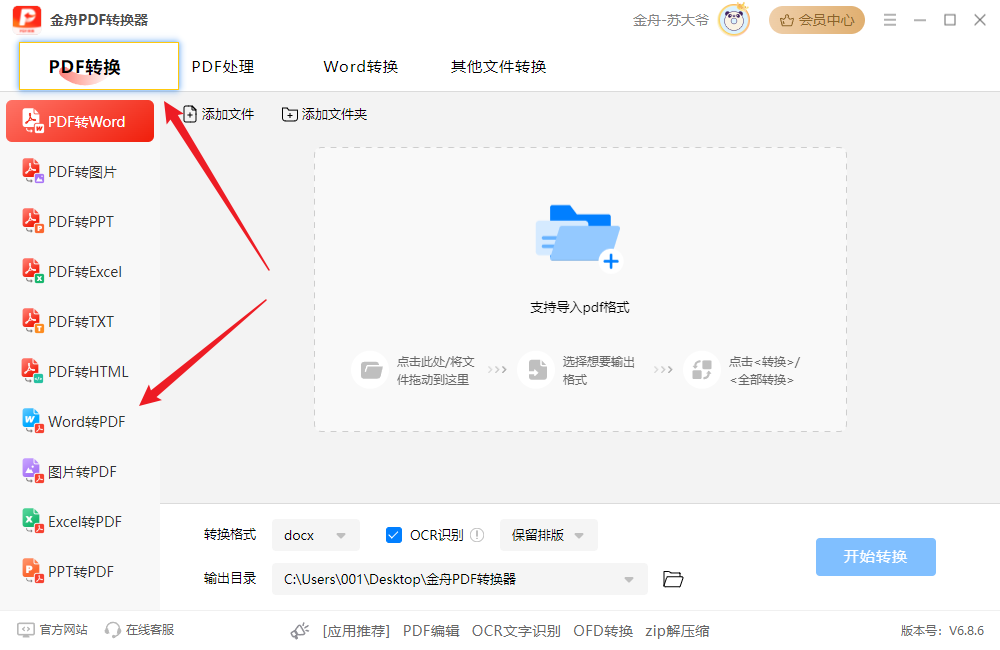The width and height of the screenshot is (1000, 650).
Task: Click the 在线客服 headset icon
Action: click(x=113, y=630)
